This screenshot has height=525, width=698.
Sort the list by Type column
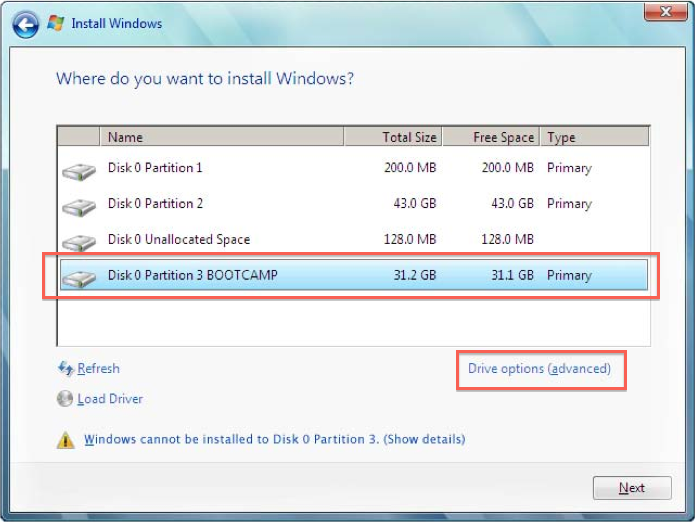pos(595,137)
